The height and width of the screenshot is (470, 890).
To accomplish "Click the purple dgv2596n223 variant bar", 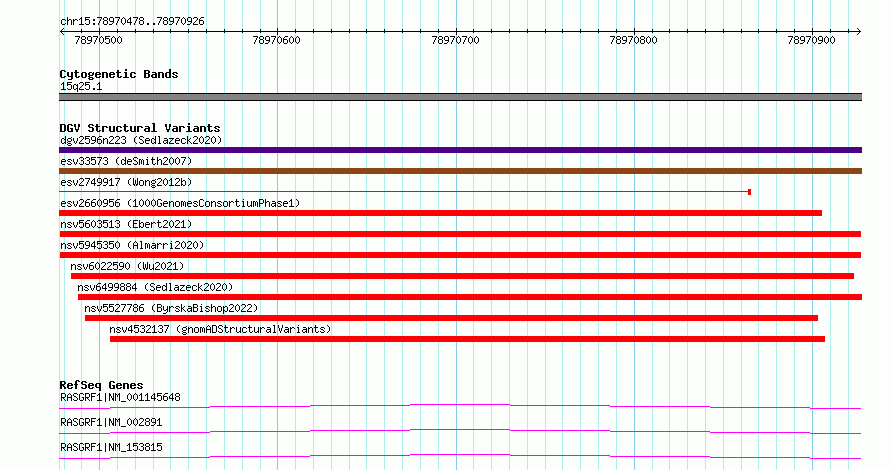I will tap(460, 150).
